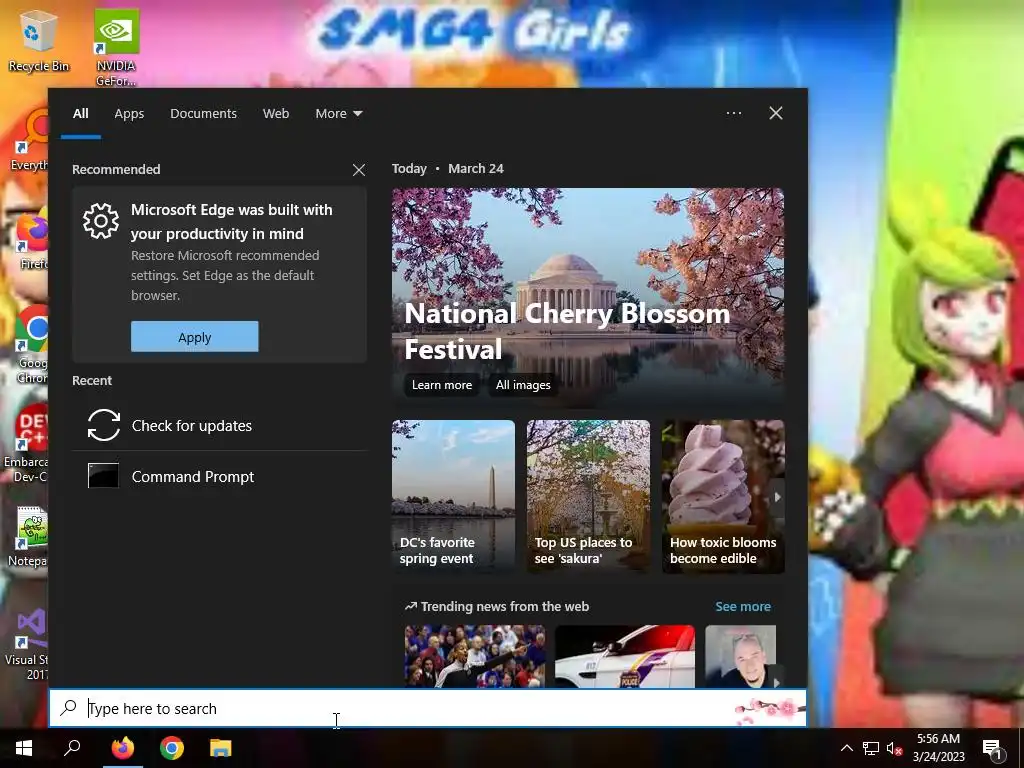The height and width of the screenshot is (768, 1024).
Task: Click the taskbar search magnifier icon
Action: point(72,748)
